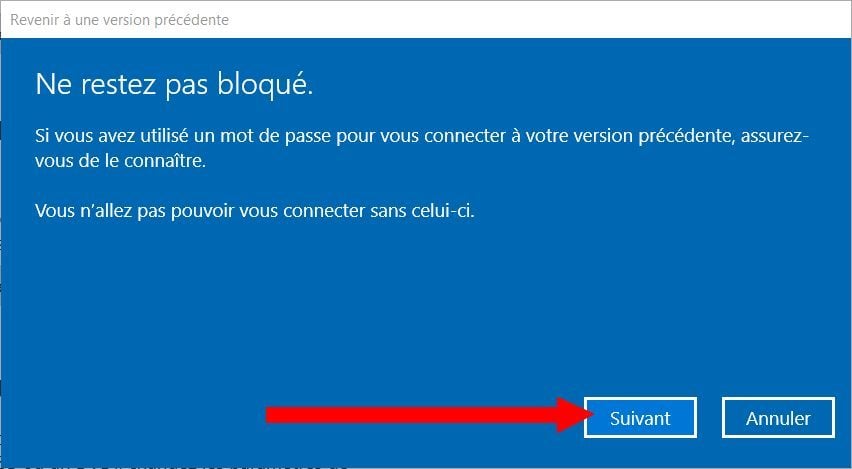Click the word 'assurez-' at line end
Screen dimensions: 852x469
(x=775, y=136)
